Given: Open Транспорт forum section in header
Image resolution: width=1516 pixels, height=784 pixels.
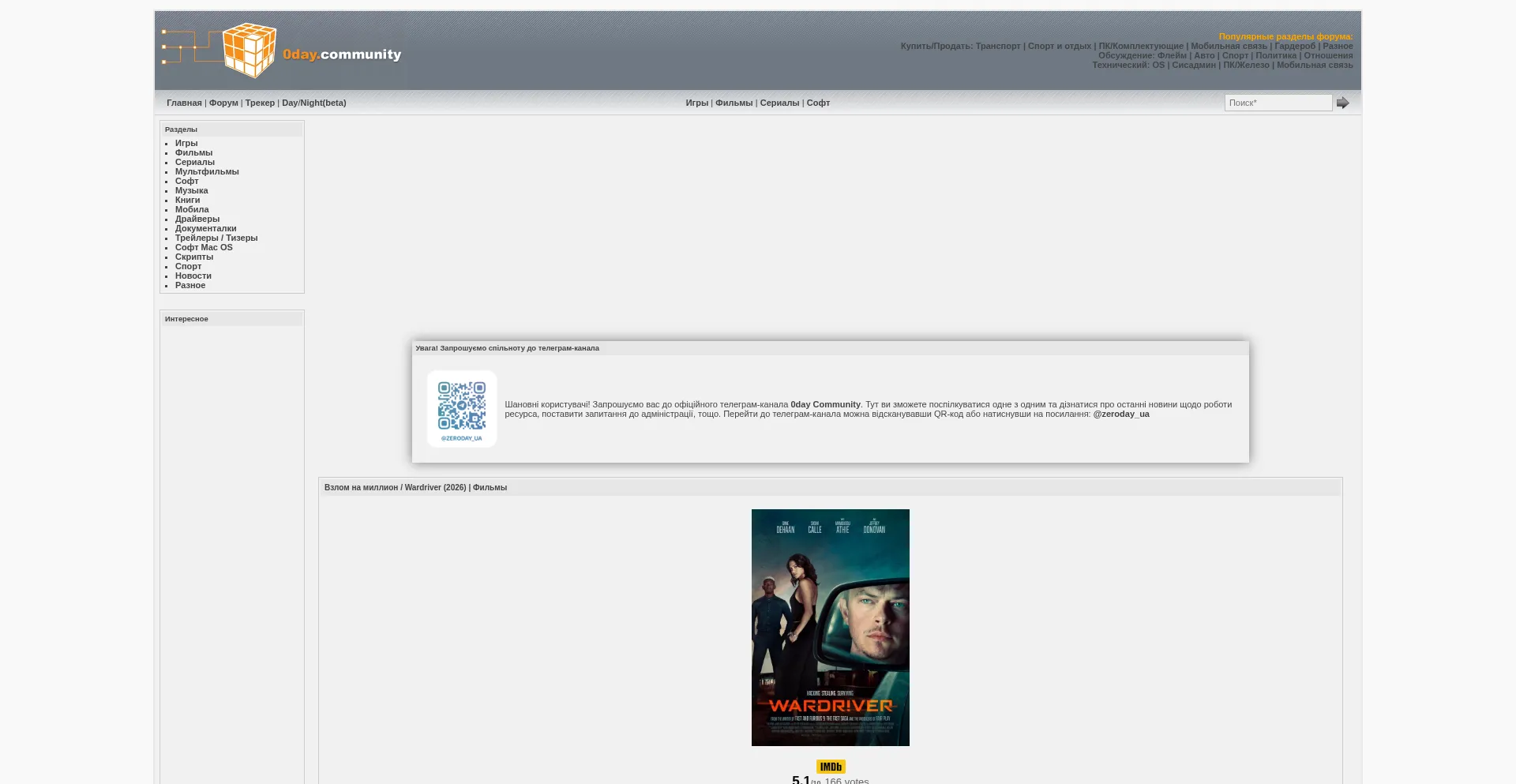Looking at the screenshot, I should tap(998, 46).
